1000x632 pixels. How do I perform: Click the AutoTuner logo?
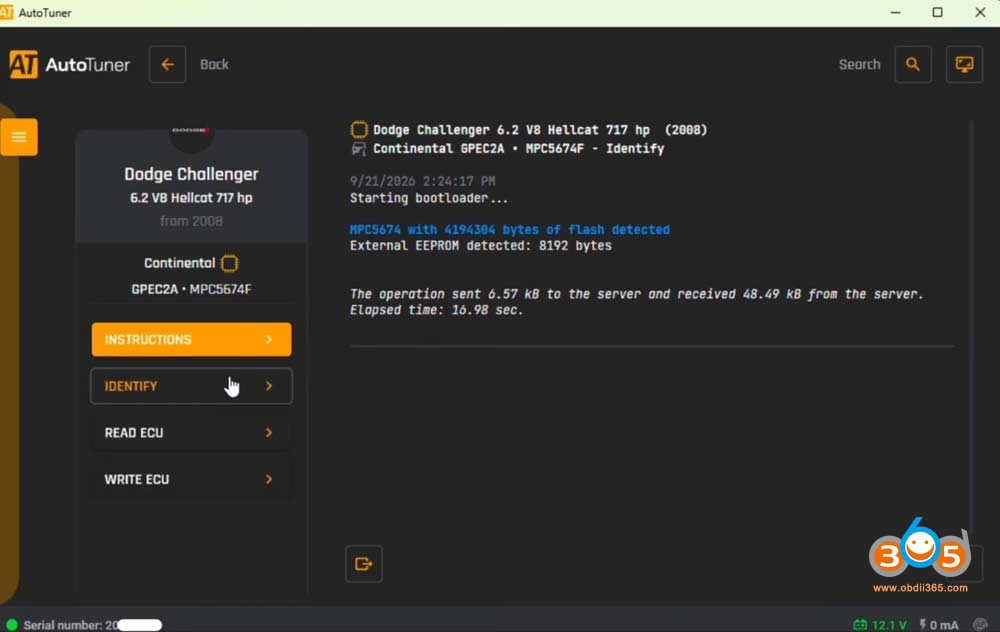click(x=70, y=64)
